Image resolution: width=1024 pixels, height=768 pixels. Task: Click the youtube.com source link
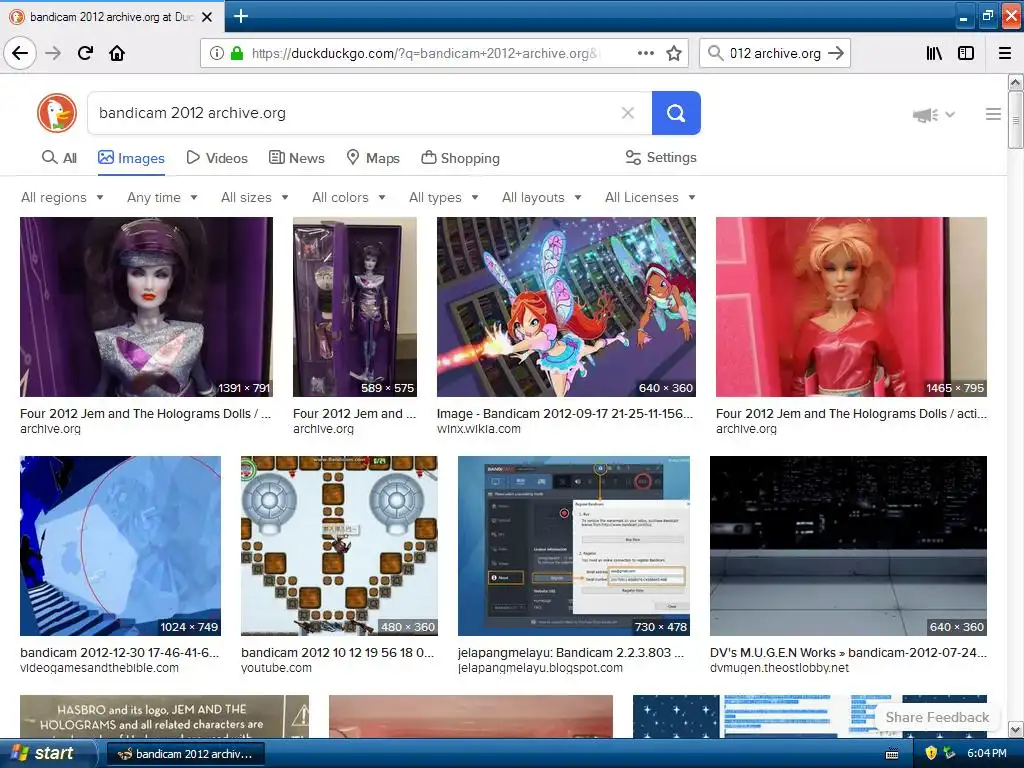pyautogui.click(x=276, y=668)
